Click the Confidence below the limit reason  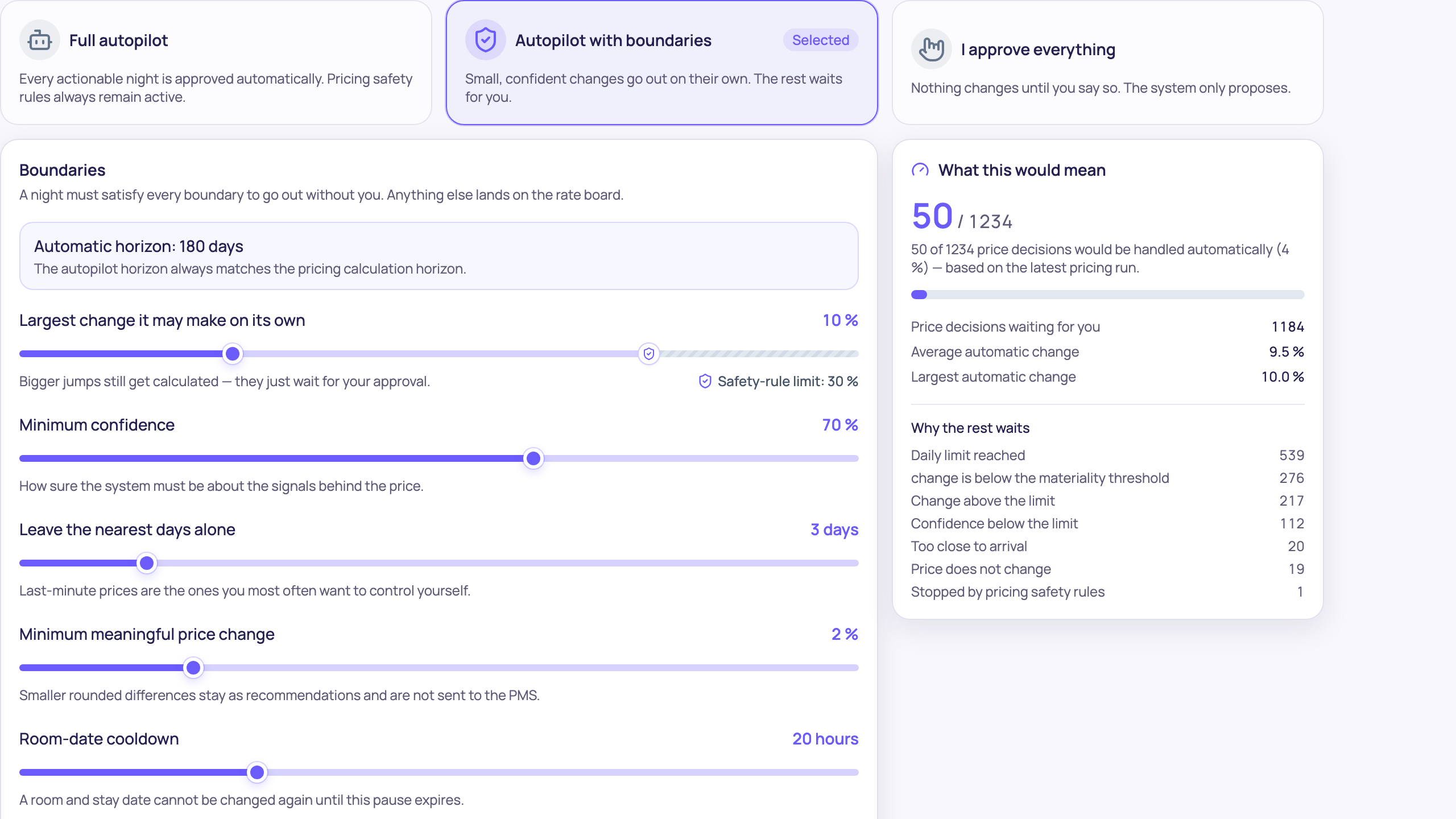click(1108, 524)
